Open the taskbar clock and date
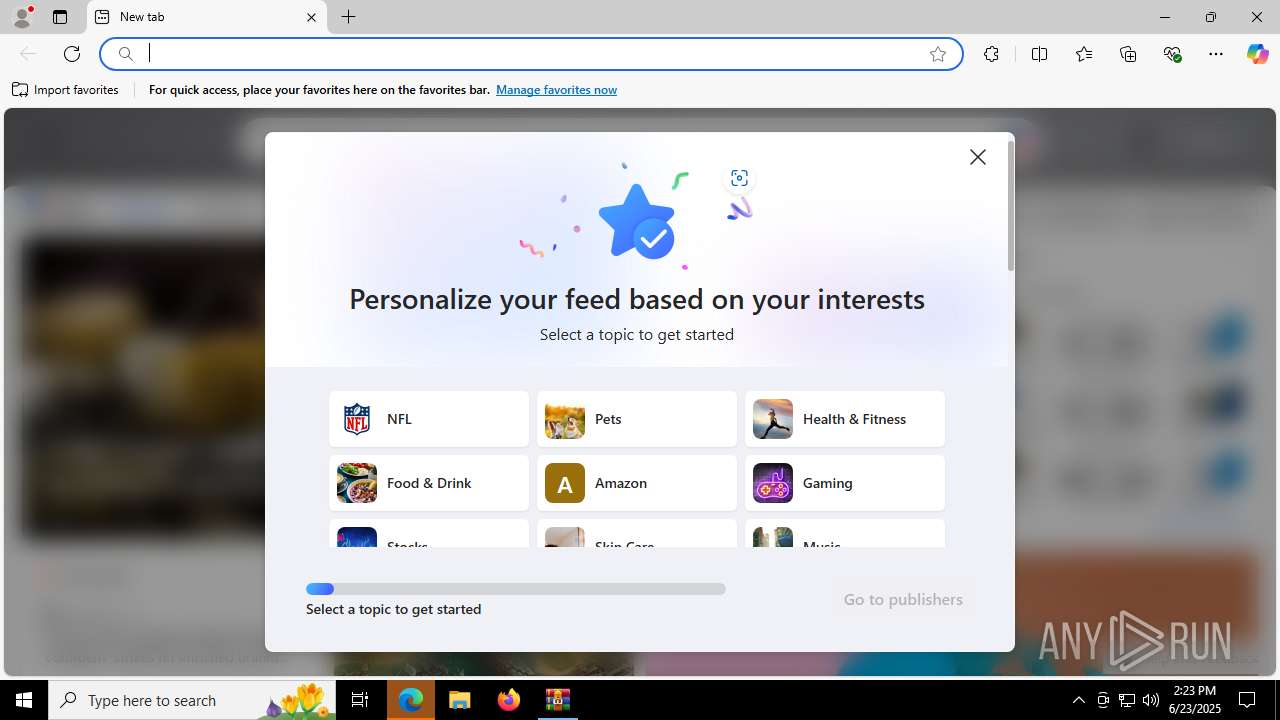The height and width of the screenshot is (720, 1280). point(1195,700)
